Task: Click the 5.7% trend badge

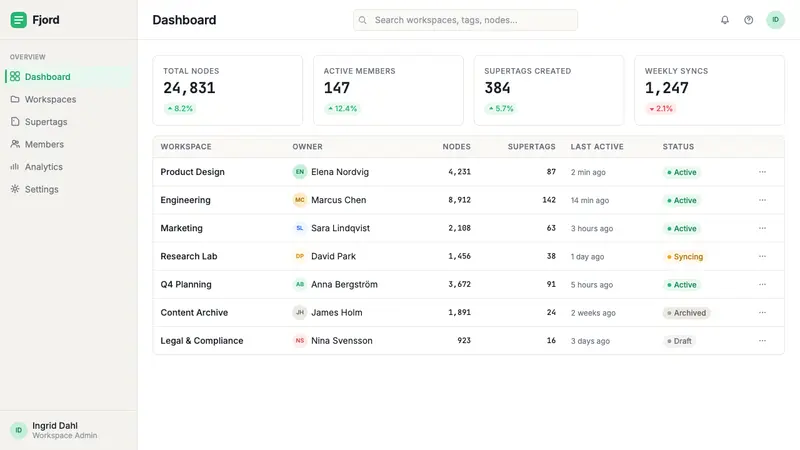Action: click(501, 109)
